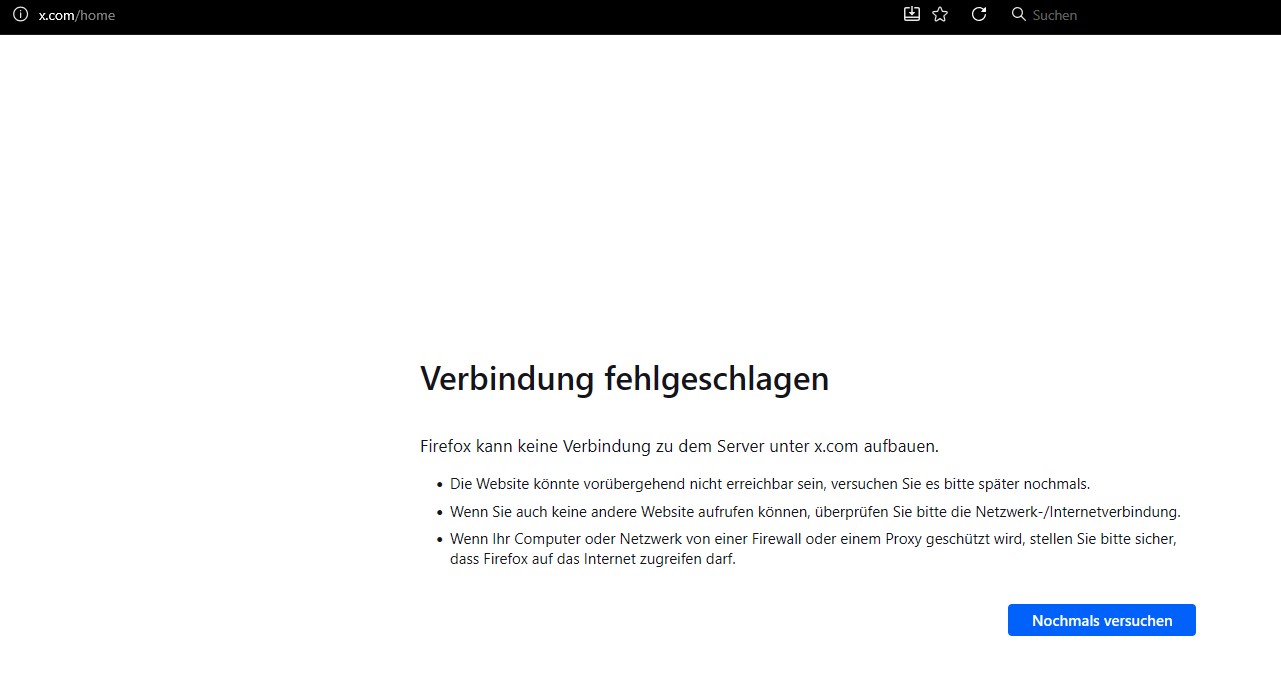
Task: Reload the page with the refresh icon
Action: [979, 14]
